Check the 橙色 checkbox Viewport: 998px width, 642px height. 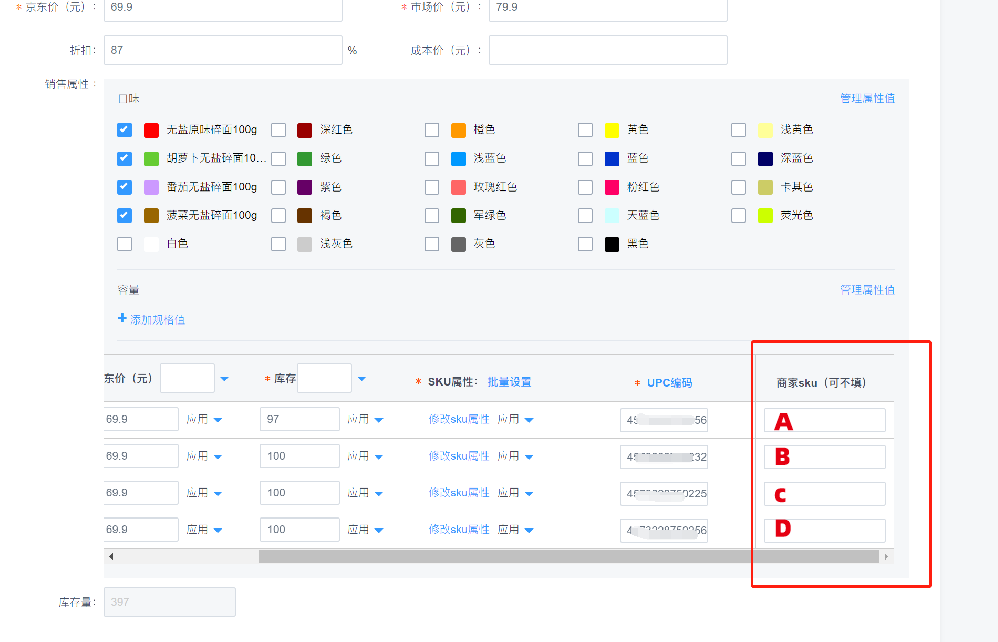[x=431, y=129]
